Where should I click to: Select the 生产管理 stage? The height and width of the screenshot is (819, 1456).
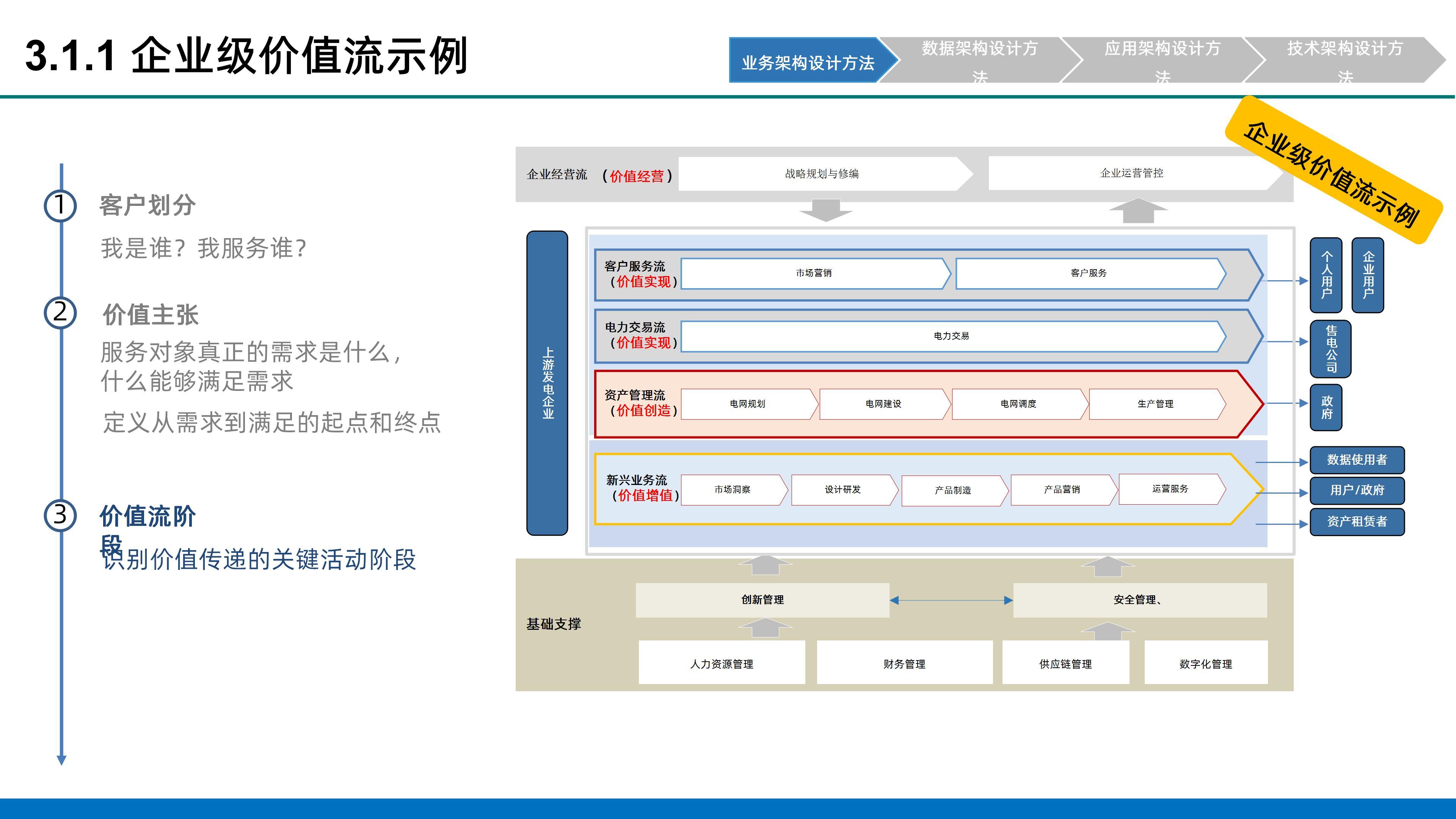pyautogui.click(x=1157, y=404)
